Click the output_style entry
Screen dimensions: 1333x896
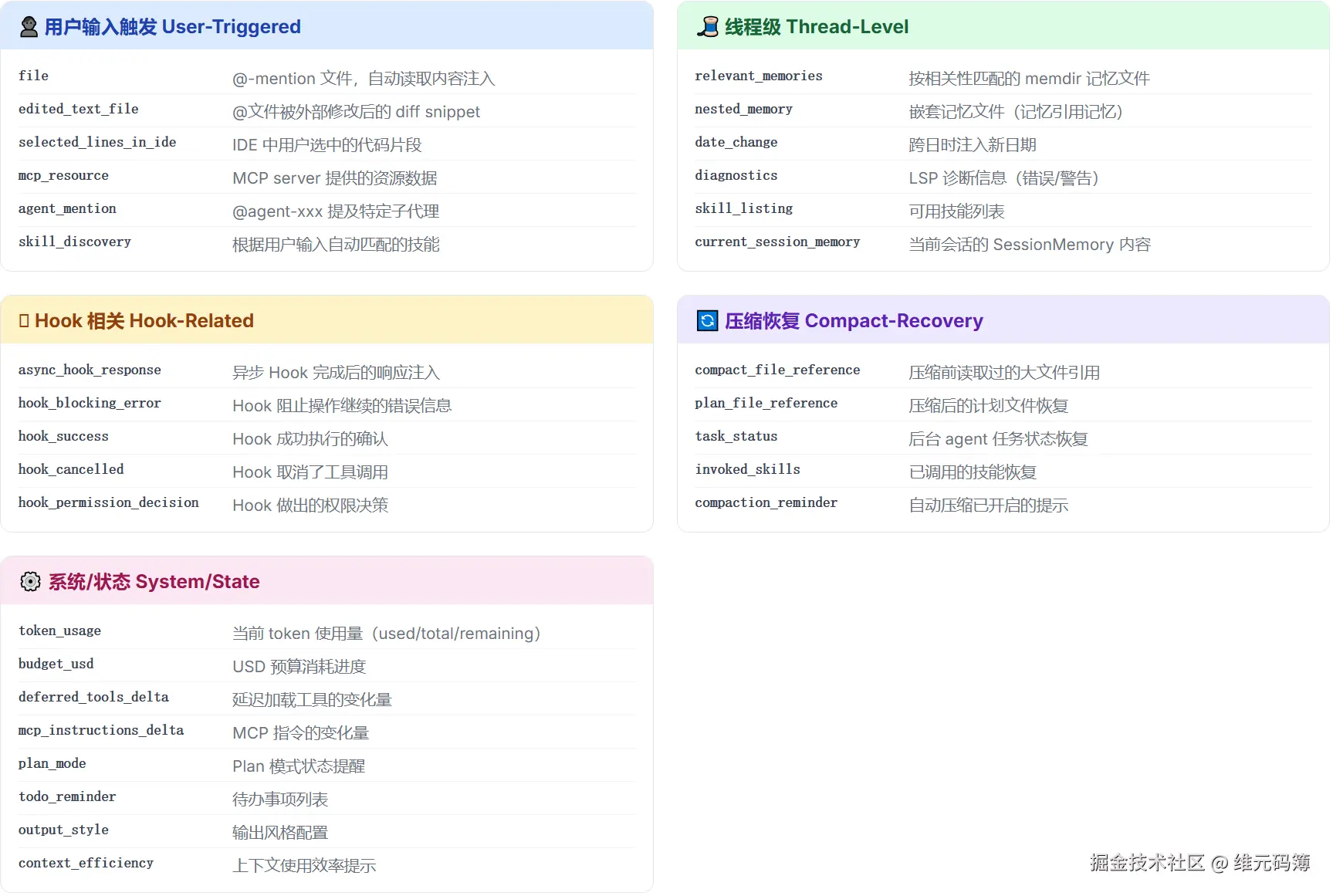point(63,830)
